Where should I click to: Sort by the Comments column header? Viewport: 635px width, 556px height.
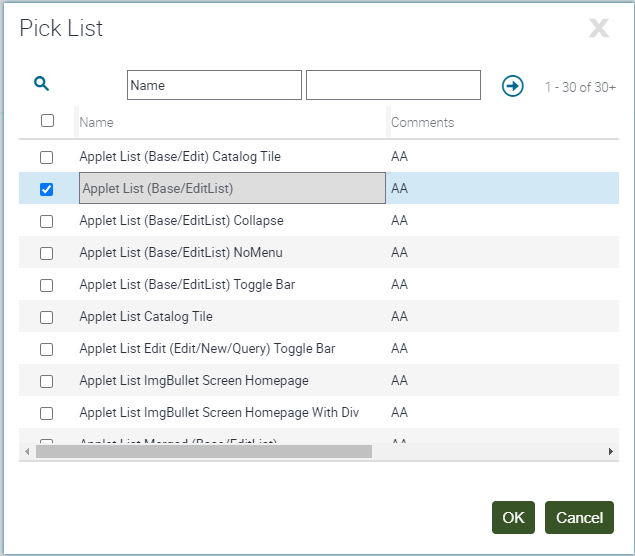tap(422, 122)
